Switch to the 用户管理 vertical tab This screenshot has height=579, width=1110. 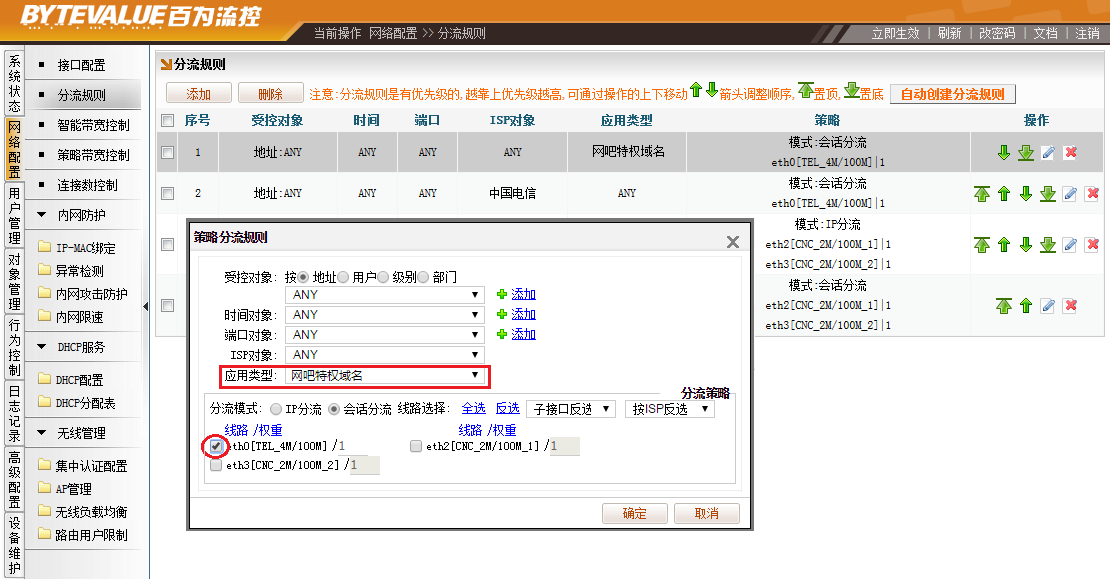tap(14, 215)
